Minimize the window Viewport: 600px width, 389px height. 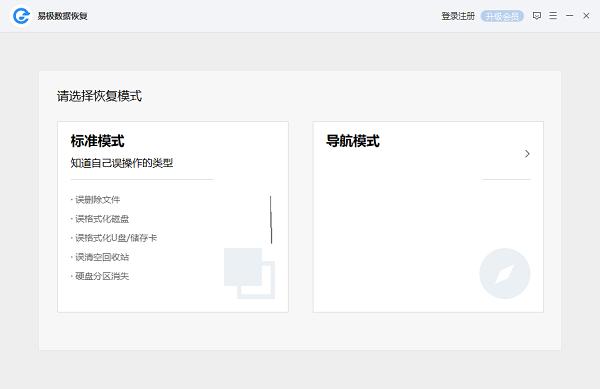click(569, 16)
